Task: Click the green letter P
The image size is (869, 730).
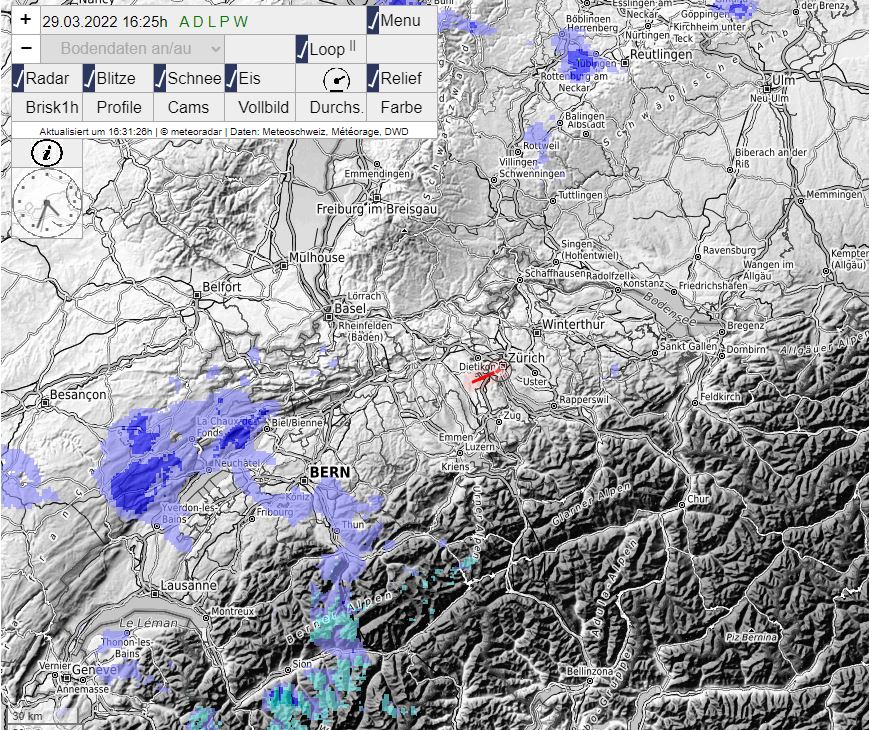Action: (224, 22)
